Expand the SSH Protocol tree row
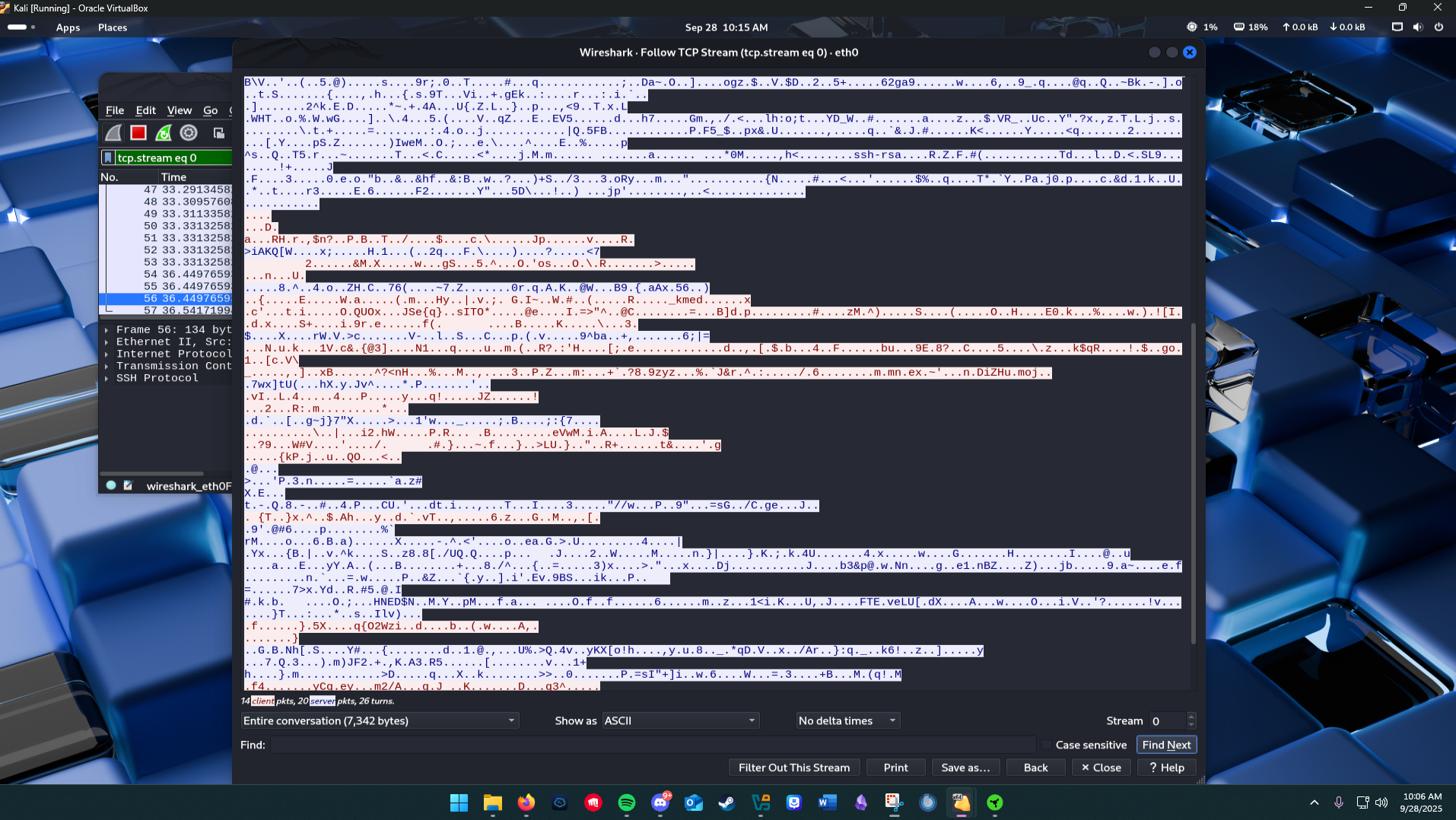 tap(106, 378)
